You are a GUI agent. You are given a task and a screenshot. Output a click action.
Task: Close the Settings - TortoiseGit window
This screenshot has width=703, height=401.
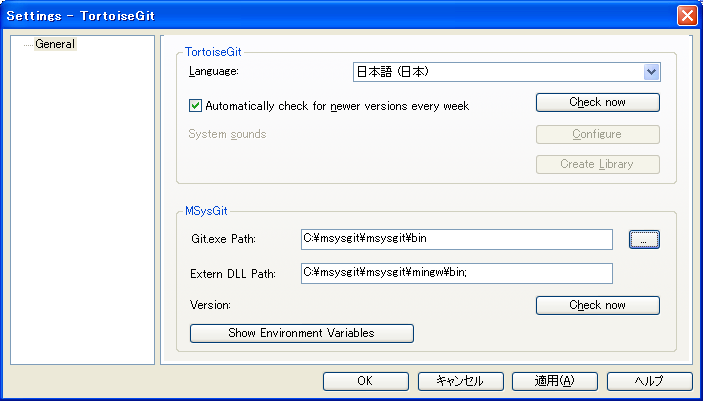click(686, 16)
